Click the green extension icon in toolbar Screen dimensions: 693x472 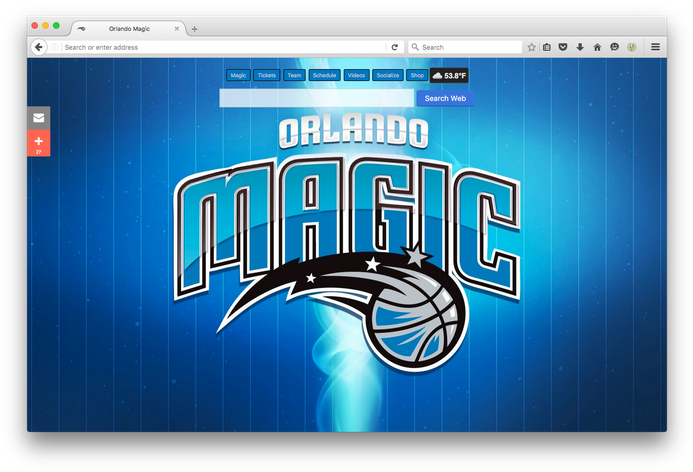pyautogui.click(x=632, y=47)
